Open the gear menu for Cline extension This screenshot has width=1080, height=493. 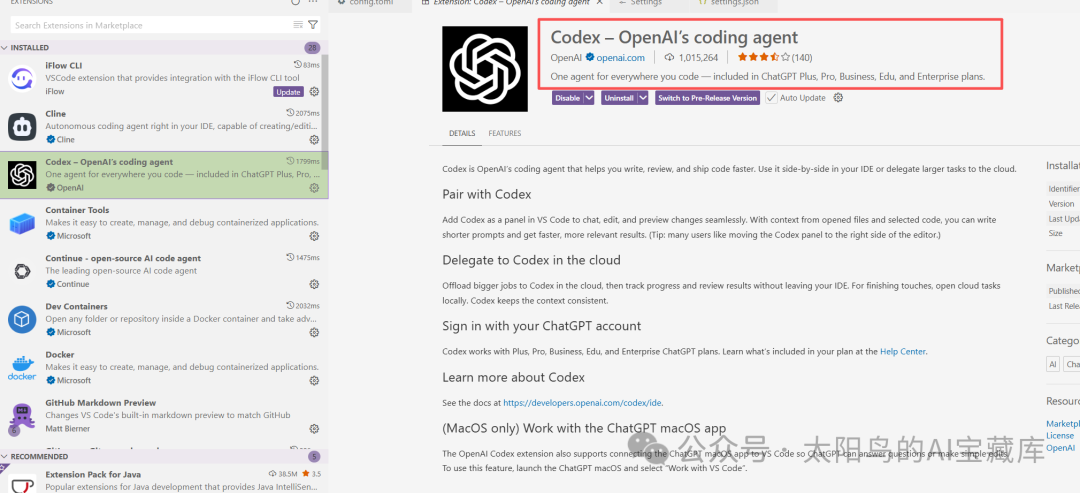click(314, 140)
